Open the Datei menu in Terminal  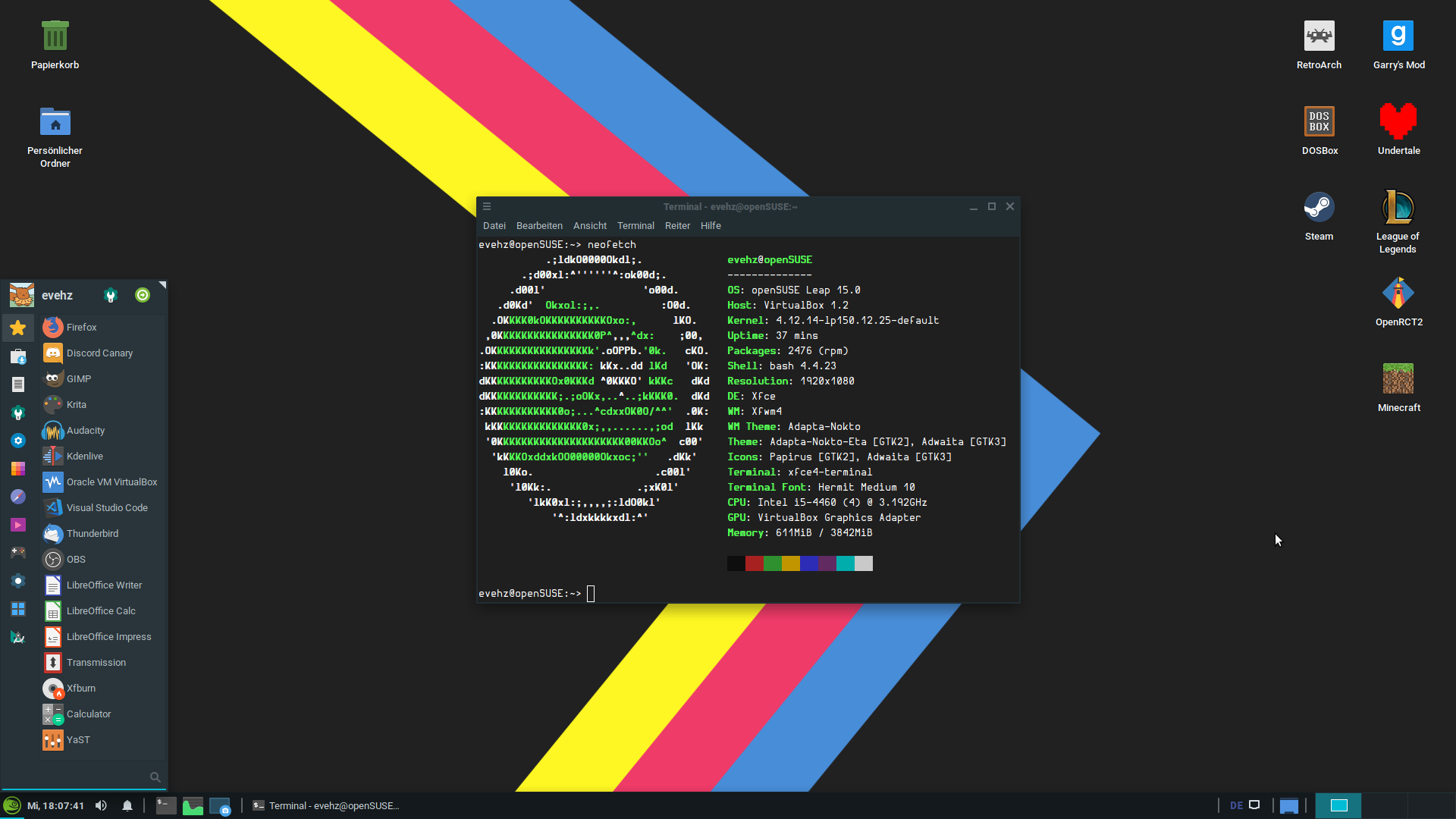tap(494, 226)
